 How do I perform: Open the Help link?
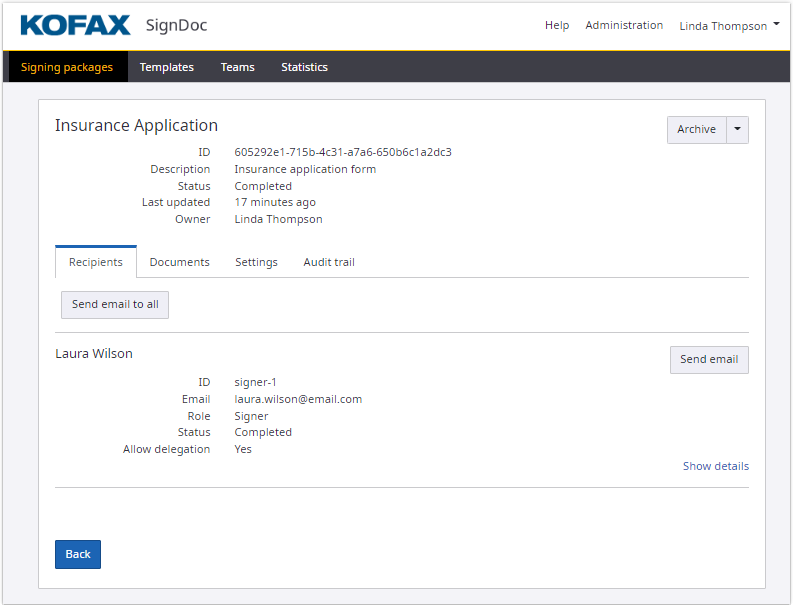(557, 26)
